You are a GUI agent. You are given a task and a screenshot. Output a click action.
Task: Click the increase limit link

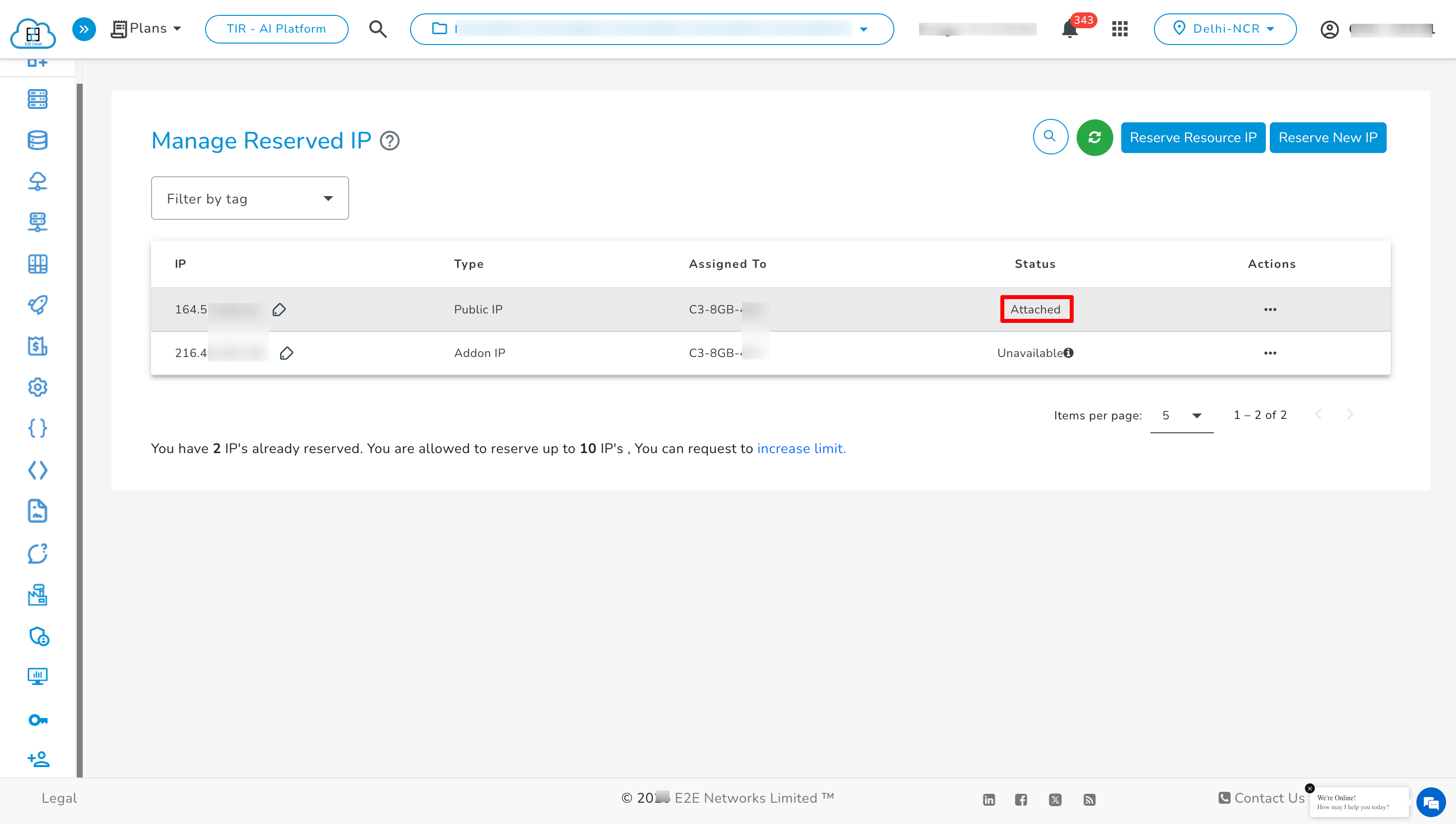[801, 448]
